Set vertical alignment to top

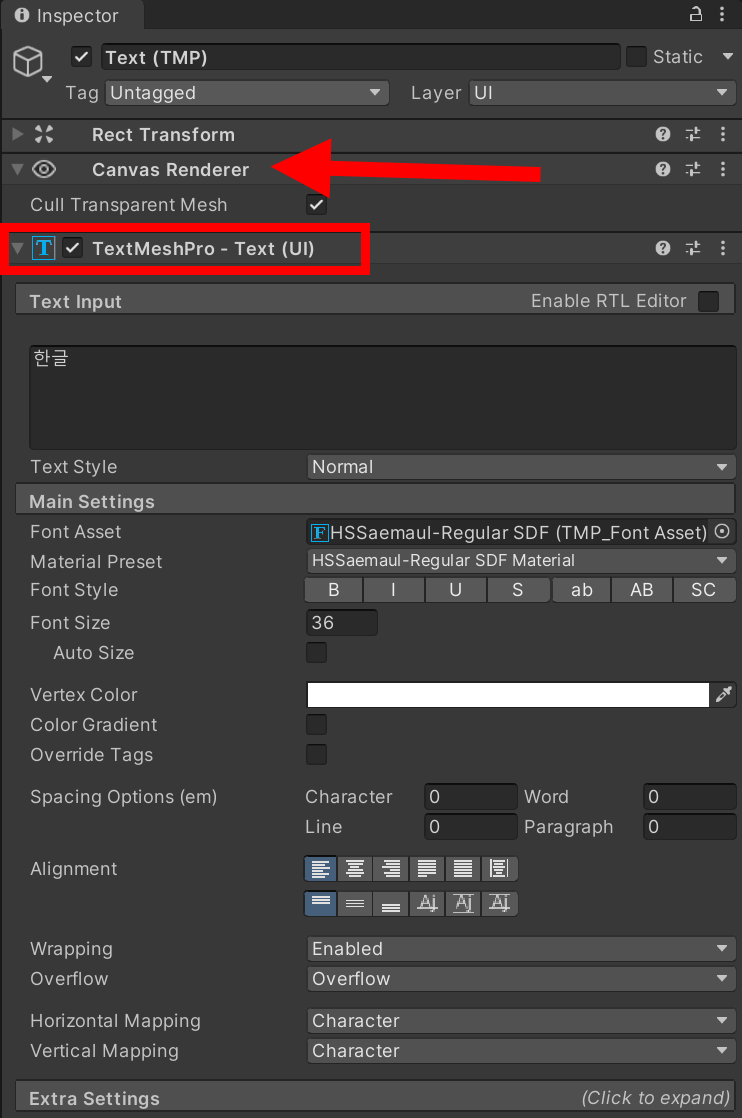(x=321, y=903)
